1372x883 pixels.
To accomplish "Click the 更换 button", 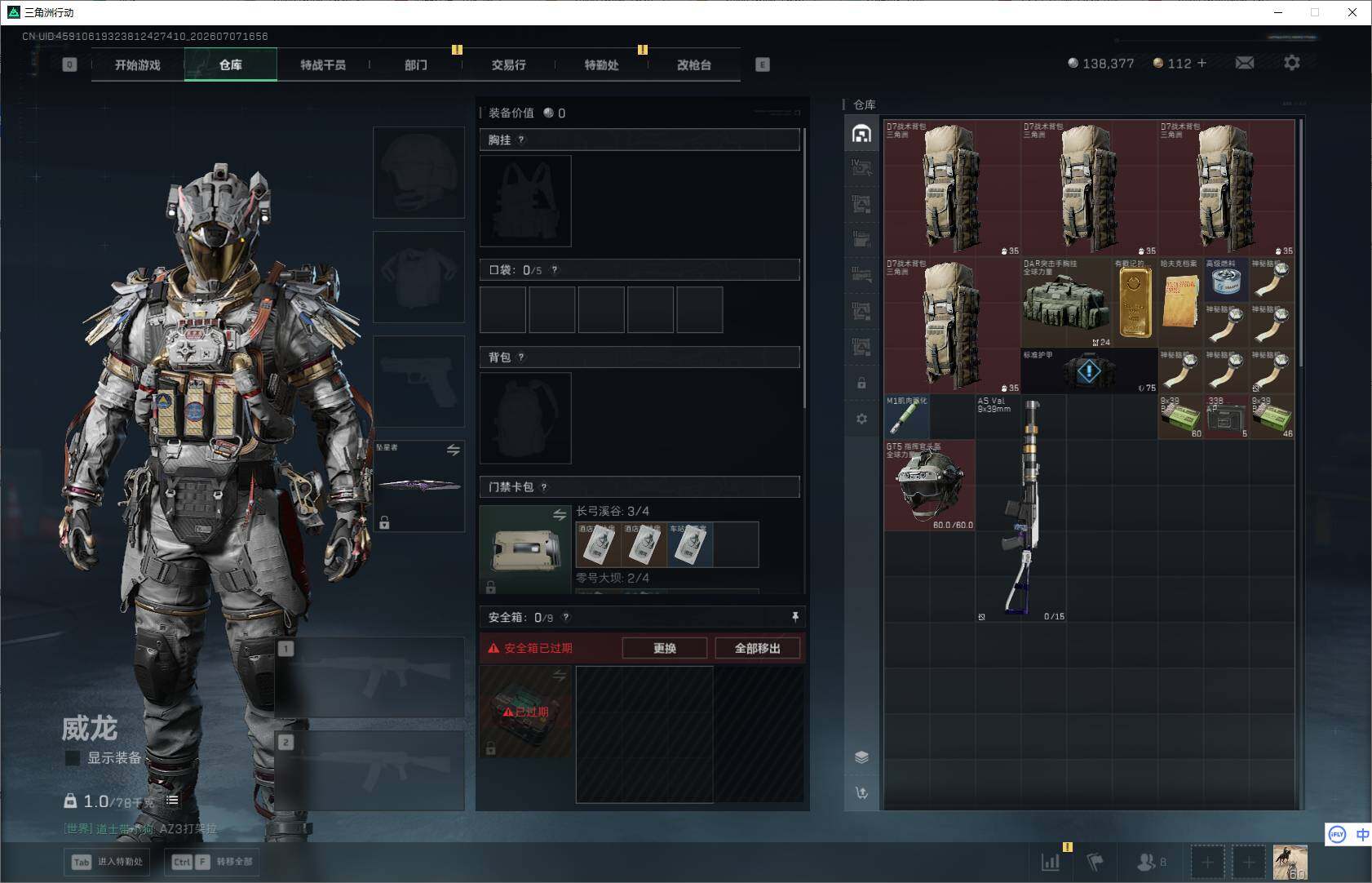I will click(665, 648).
